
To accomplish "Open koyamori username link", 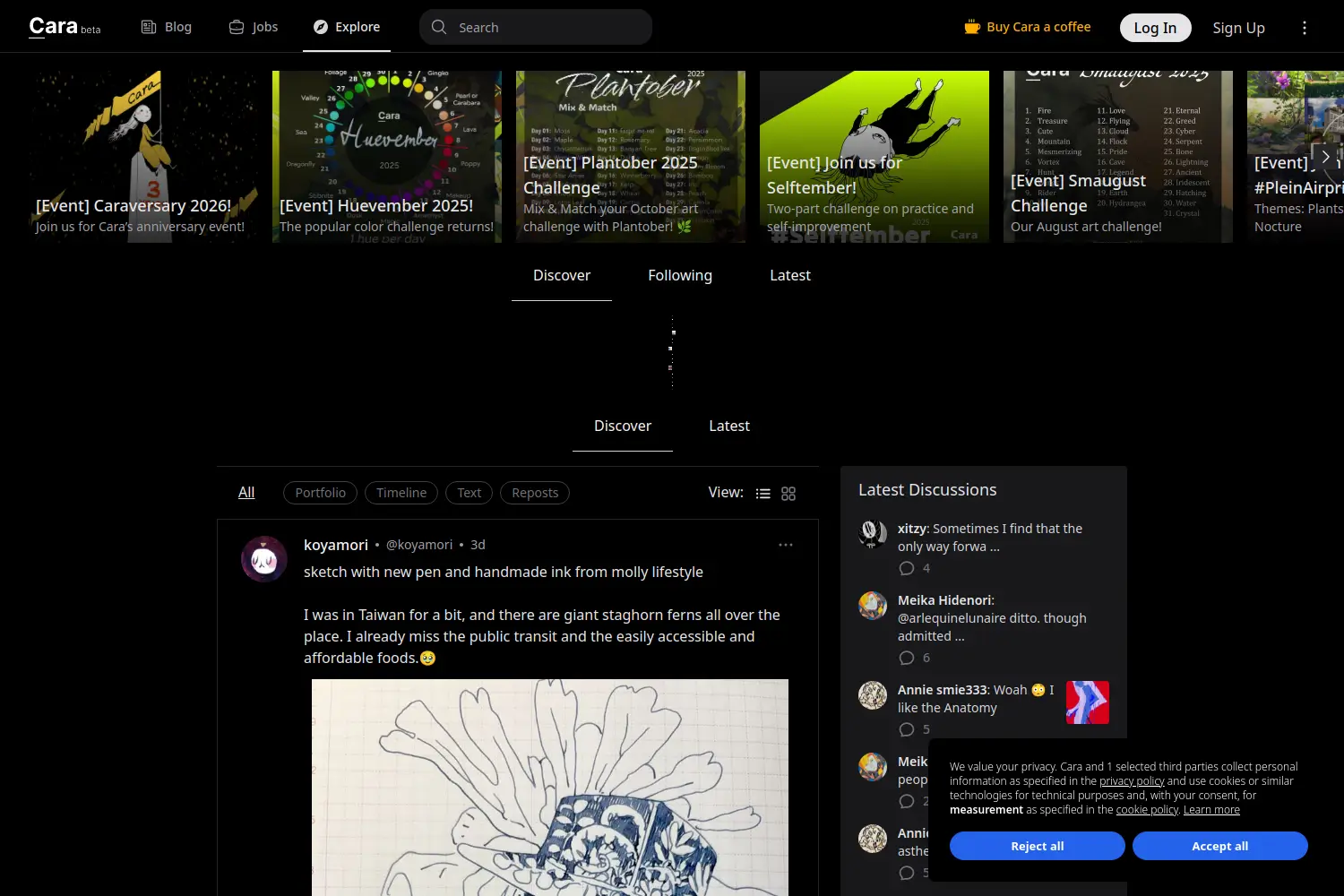I will click(x=336, y=545).
